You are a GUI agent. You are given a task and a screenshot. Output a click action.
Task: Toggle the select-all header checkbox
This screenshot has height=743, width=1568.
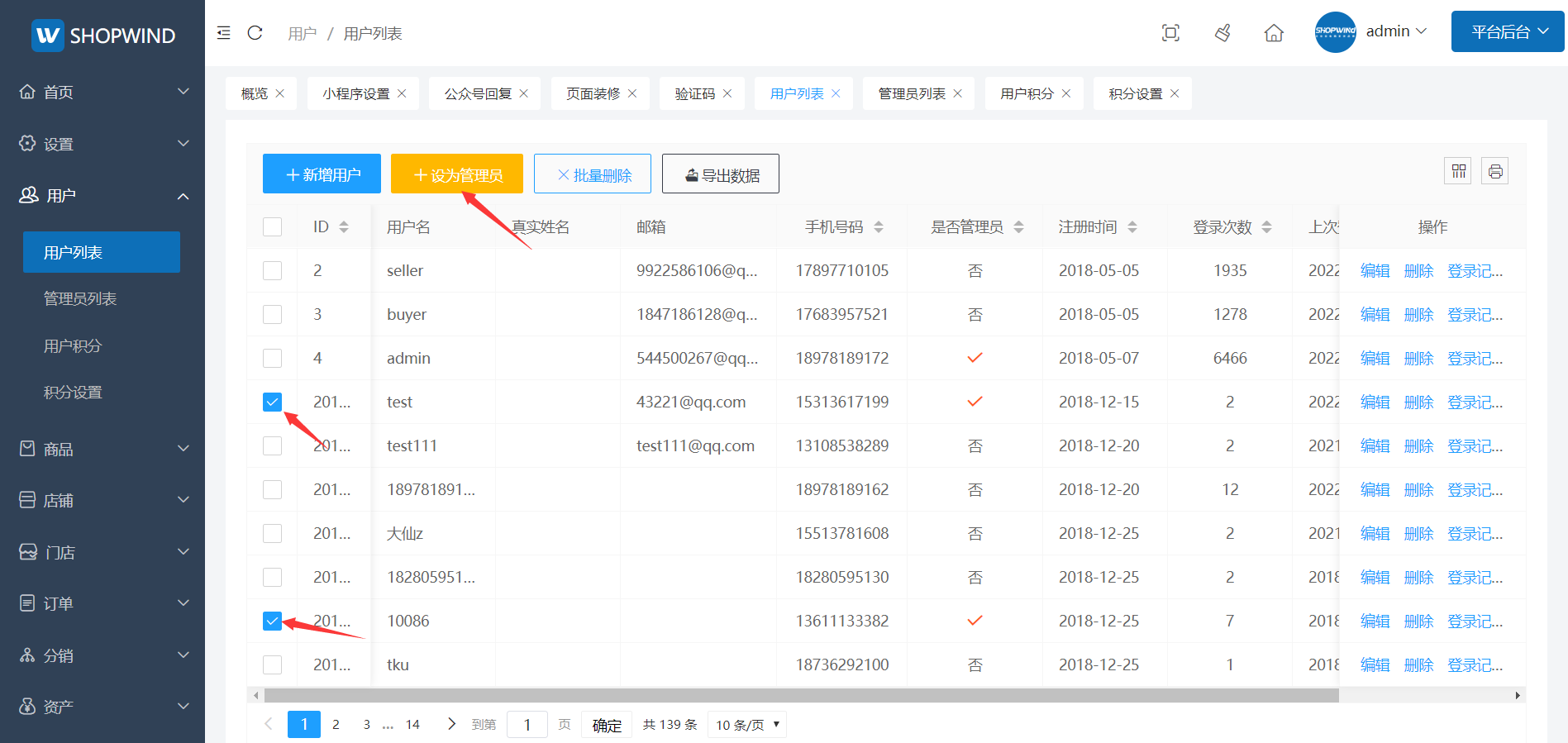272,226
